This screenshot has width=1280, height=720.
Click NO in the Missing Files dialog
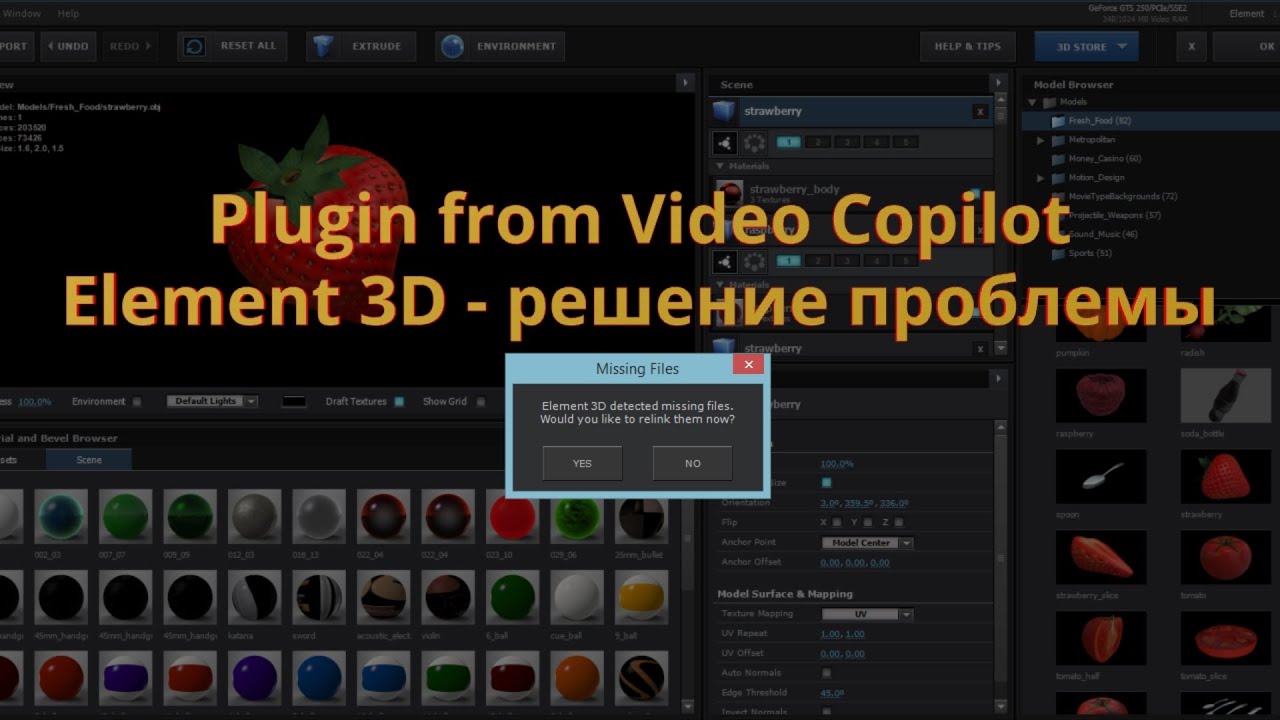pos(692,463)
